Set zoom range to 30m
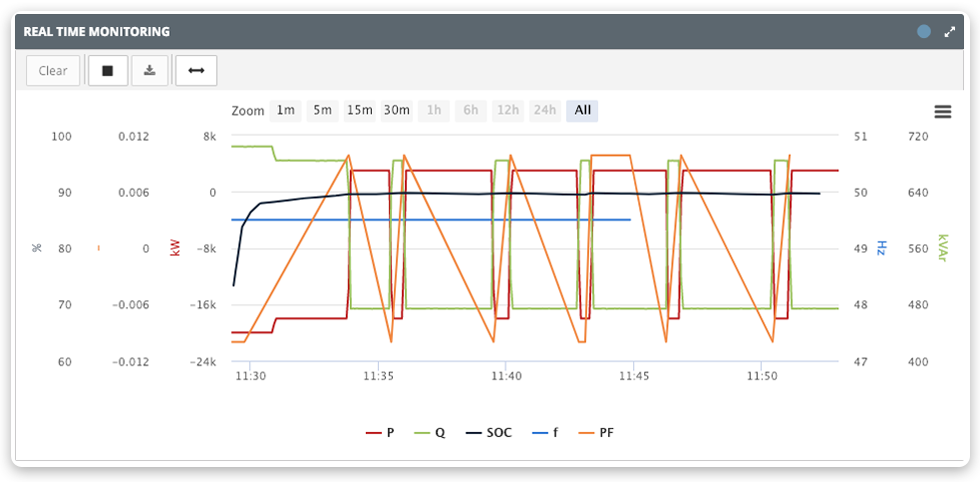The width and height of the screenshot is (980, 482). click(x=397, y=111)
